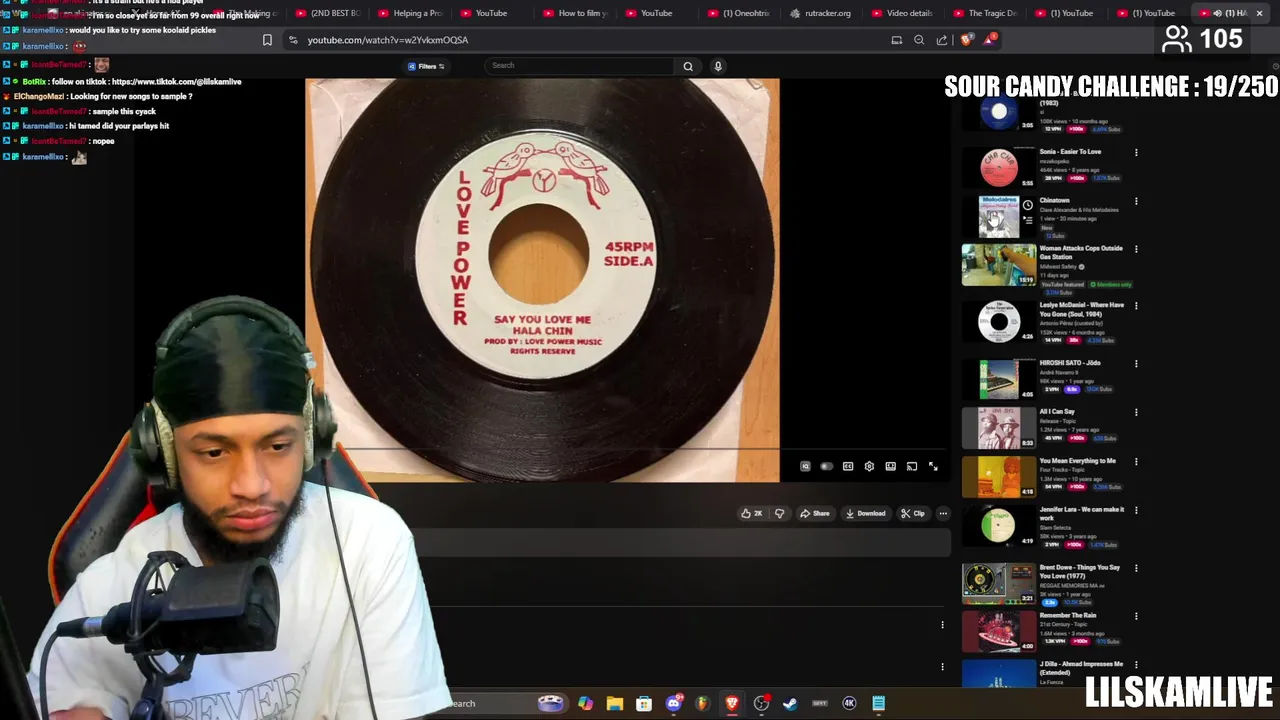This screenshot has width=1280, height=720.
Task: Open options for Woman Attacks Cops video
Action: coord(1136,249)
